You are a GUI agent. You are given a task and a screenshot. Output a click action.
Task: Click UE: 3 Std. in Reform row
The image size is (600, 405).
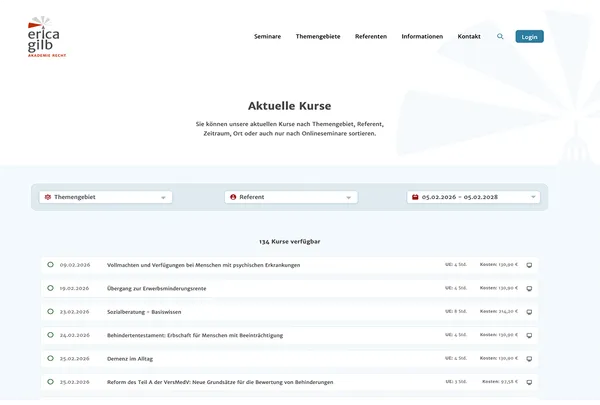point(456,382)
